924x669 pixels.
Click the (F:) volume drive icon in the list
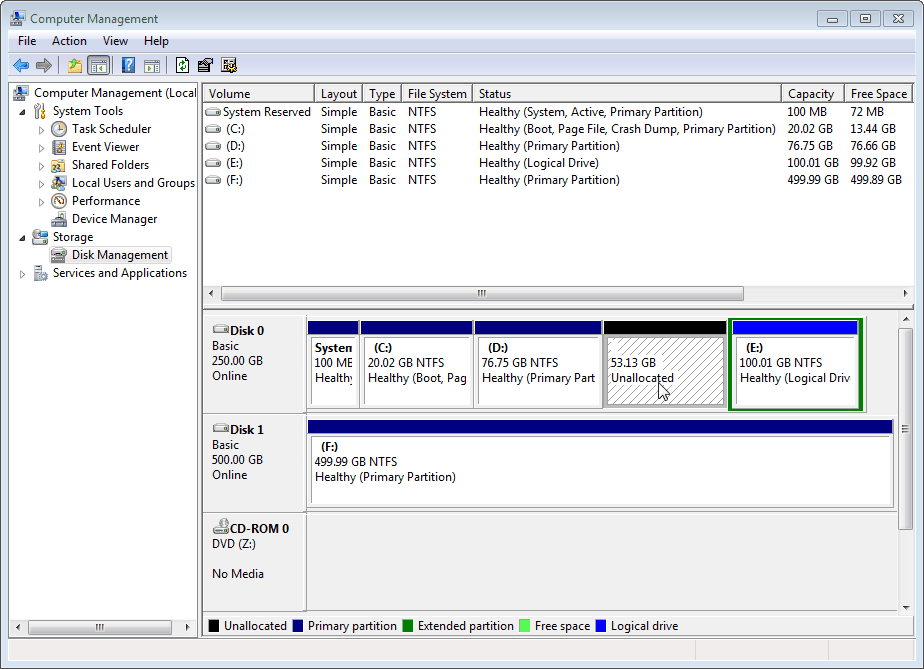click(x=213, y=180)
